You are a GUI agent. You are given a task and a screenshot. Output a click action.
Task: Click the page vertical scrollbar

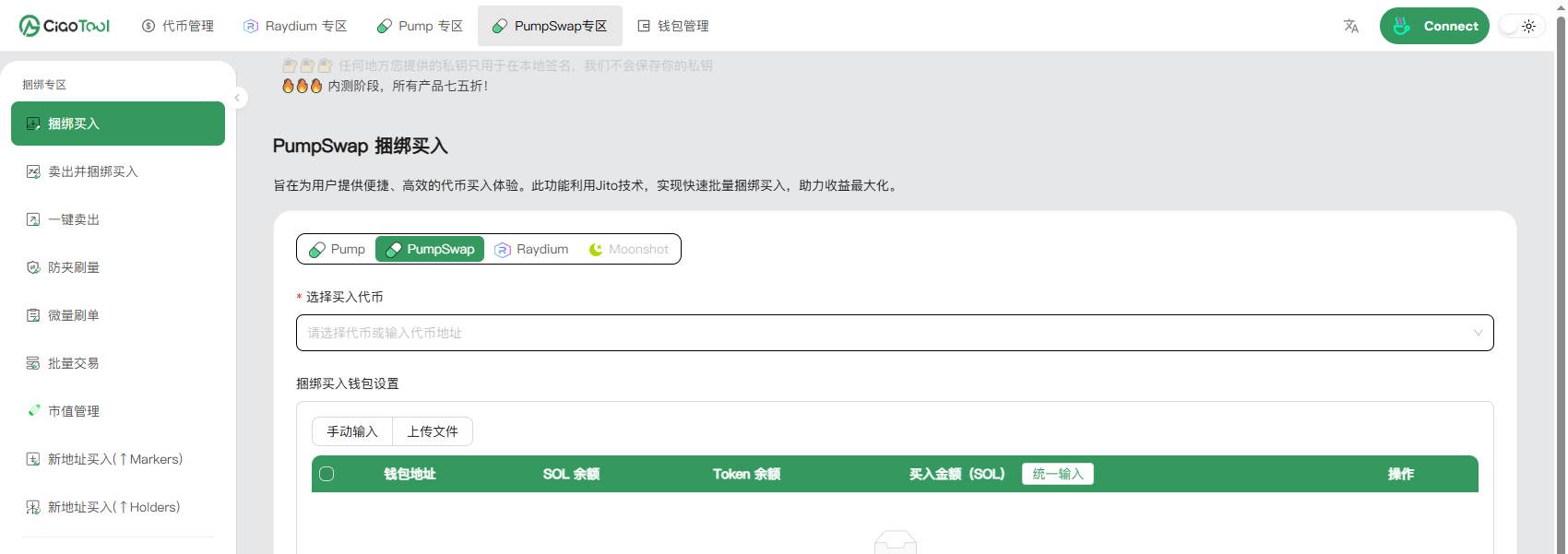click(1561, 277)
